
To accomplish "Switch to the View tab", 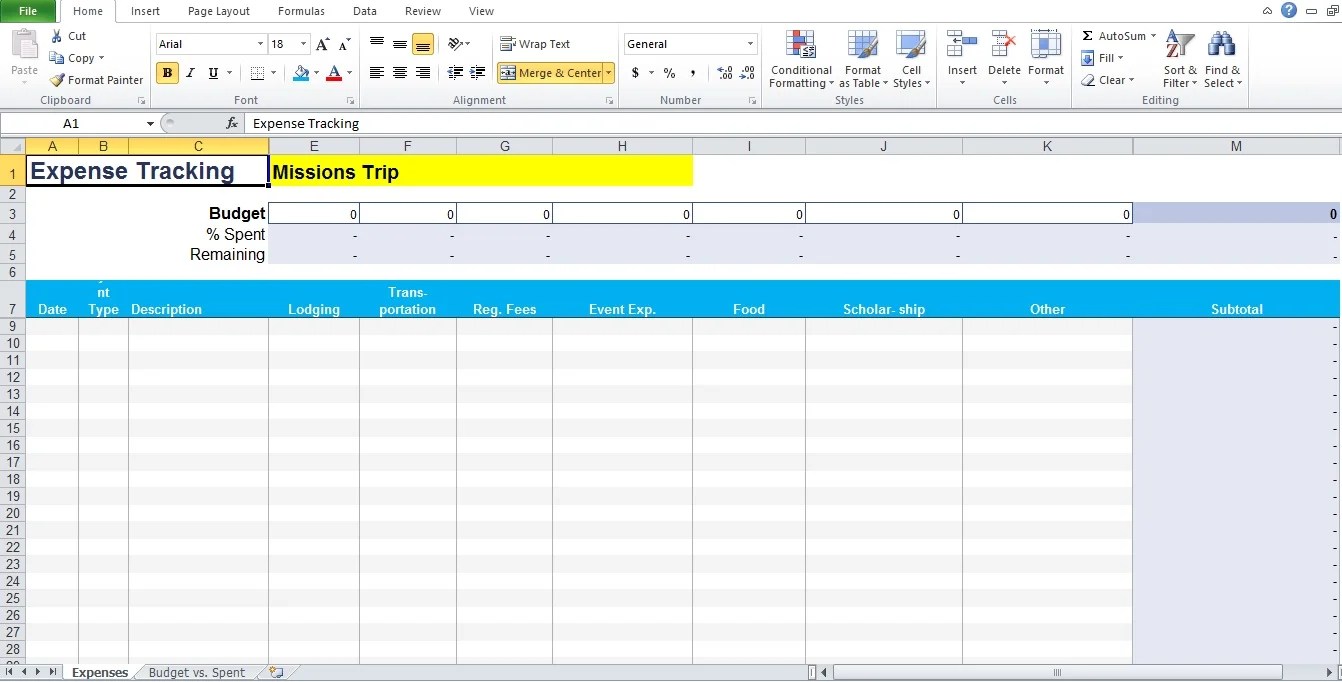I will (x=481, y=11).
